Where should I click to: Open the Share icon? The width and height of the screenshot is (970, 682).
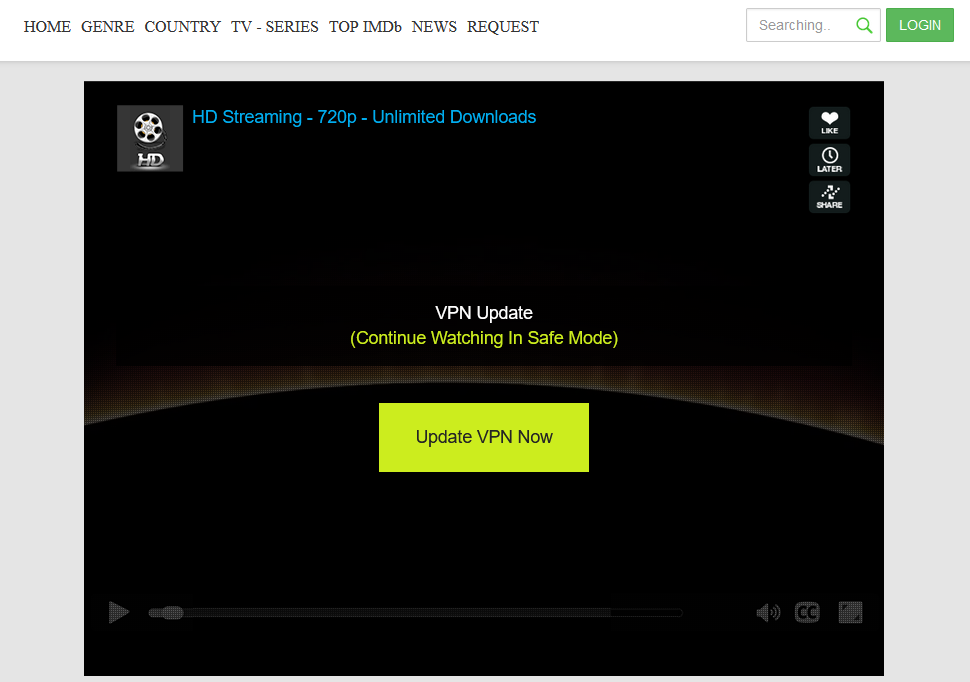click(829, 197)
